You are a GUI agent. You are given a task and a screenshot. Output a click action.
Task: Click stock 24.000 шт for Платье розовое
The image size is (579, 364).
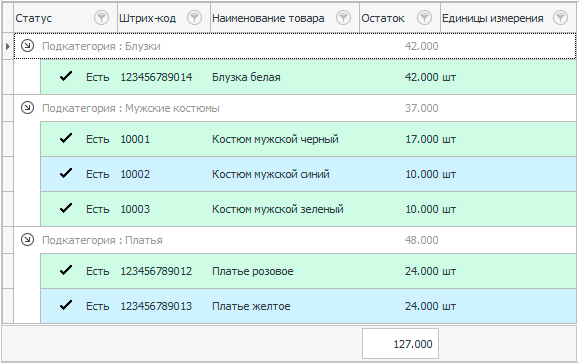(430, 271)
